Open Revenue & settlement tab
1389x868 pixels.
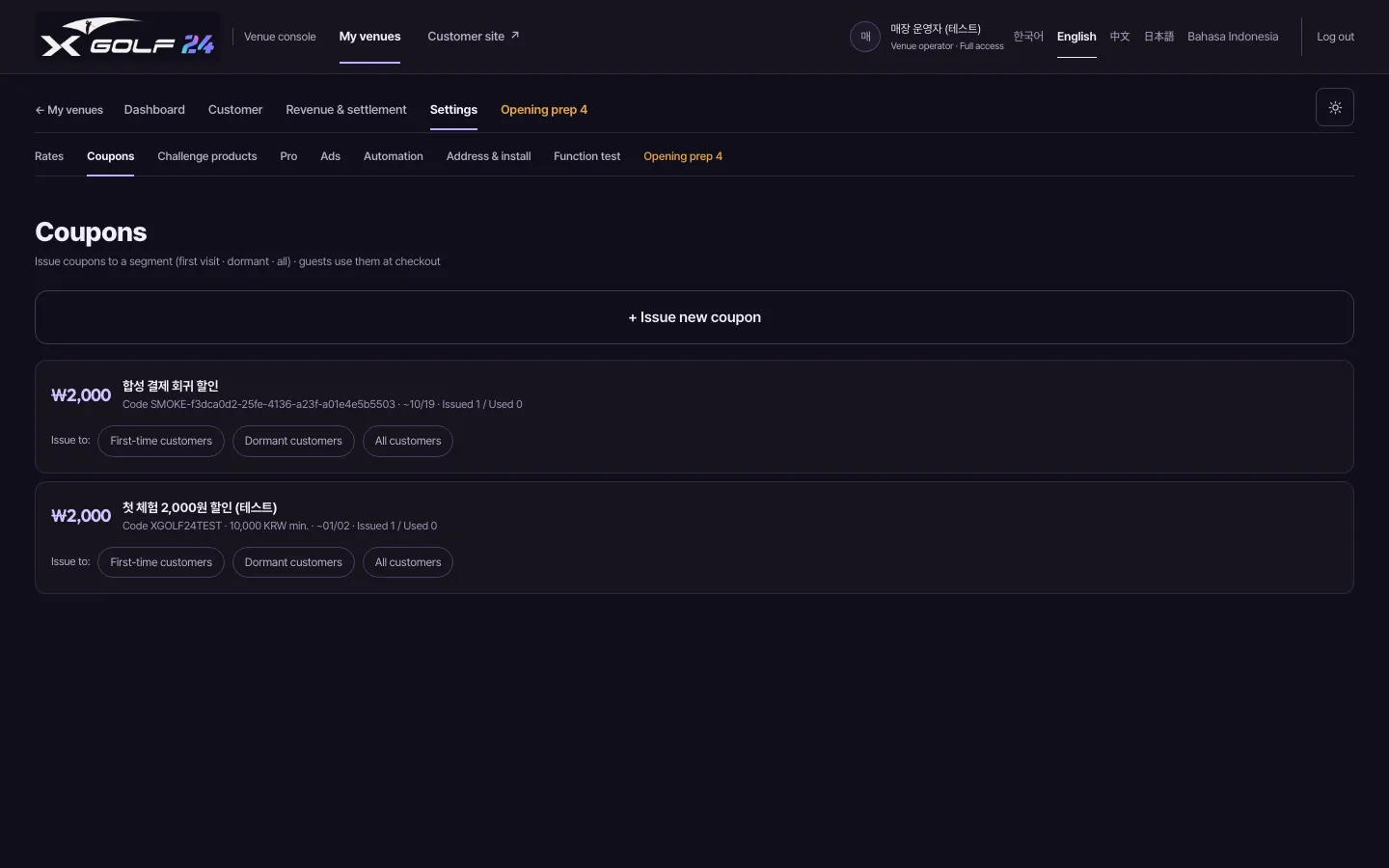coord(346,110)
